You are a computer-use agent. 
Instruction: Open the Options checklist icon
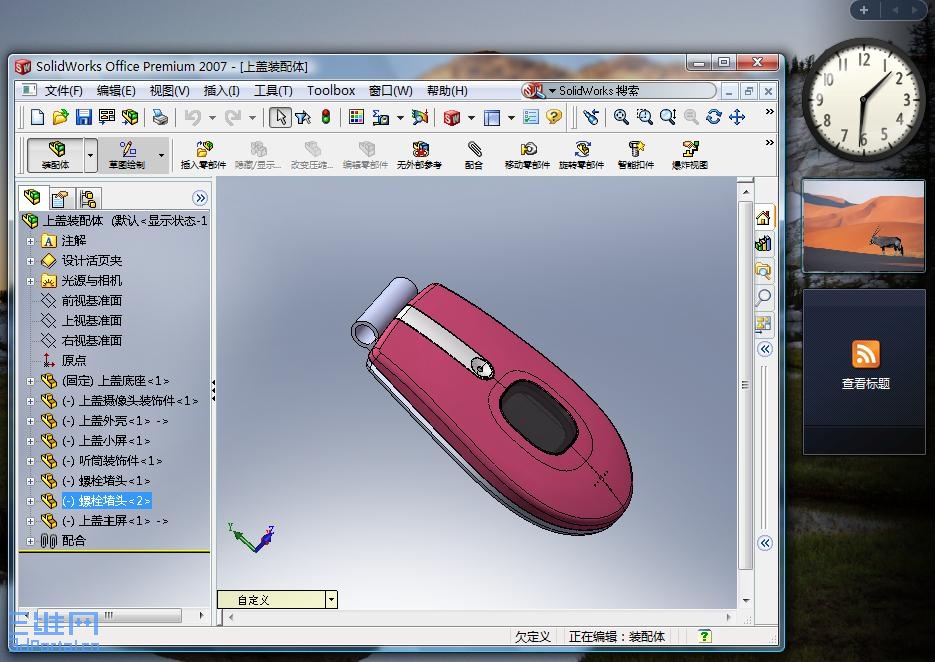(x=531, y=117)
